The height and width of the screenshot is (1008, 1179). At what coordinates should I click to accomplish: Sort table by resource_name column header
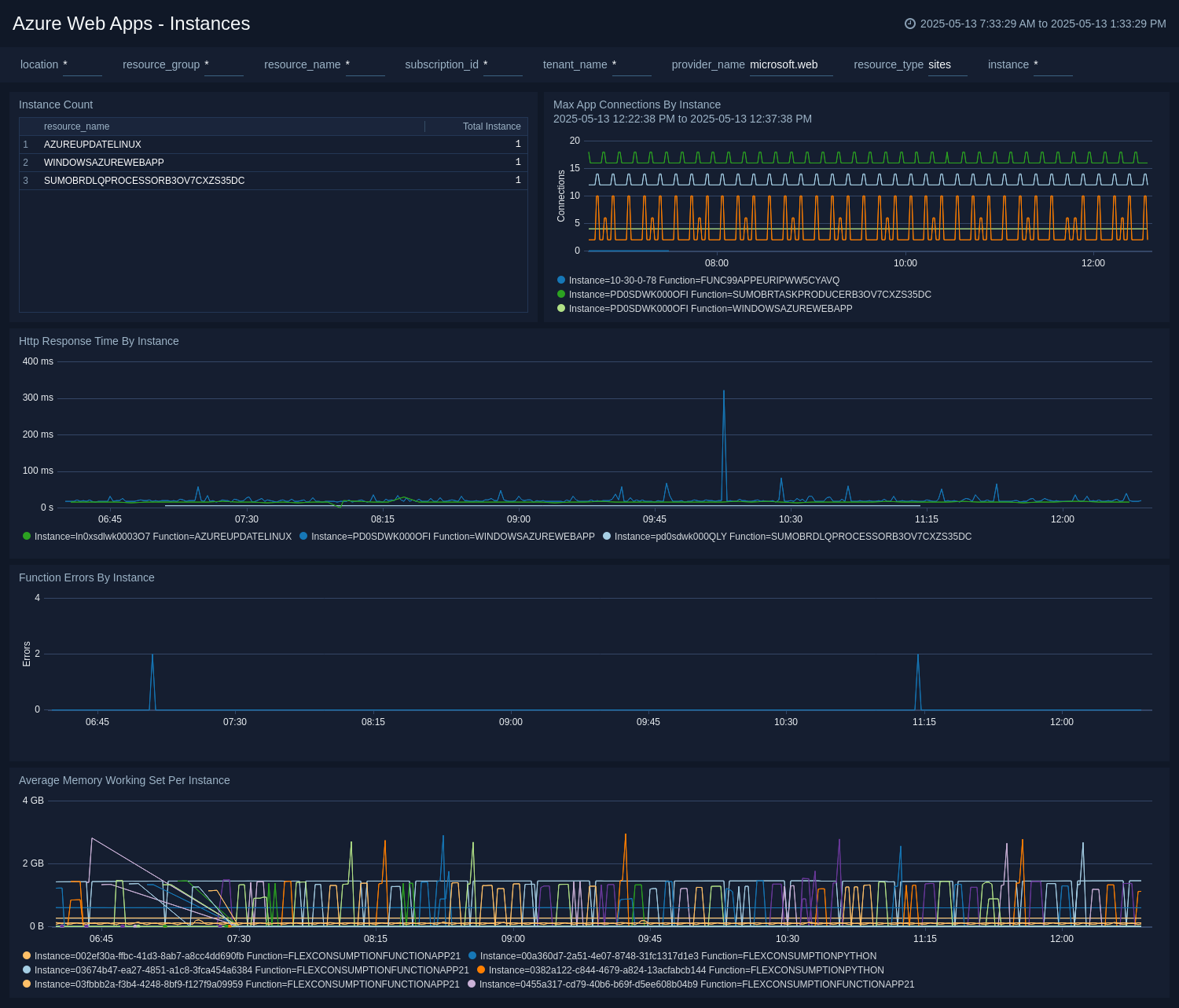coord(76,126)
